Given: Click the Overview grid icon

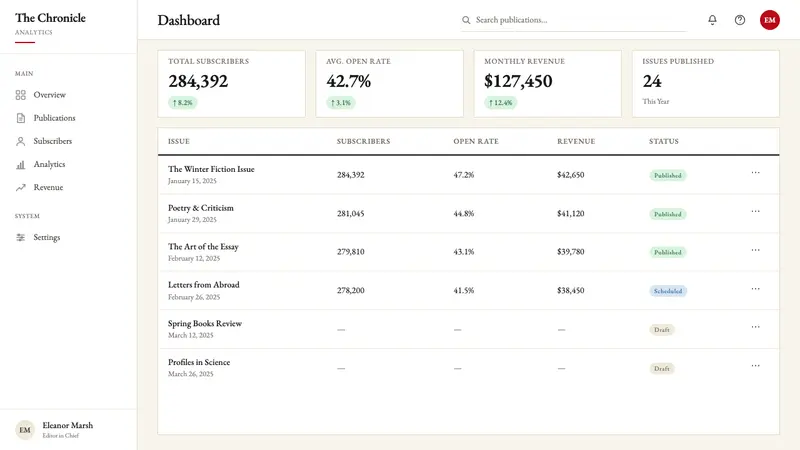Looking at the screenshot, I should click(x=20, y=95).
